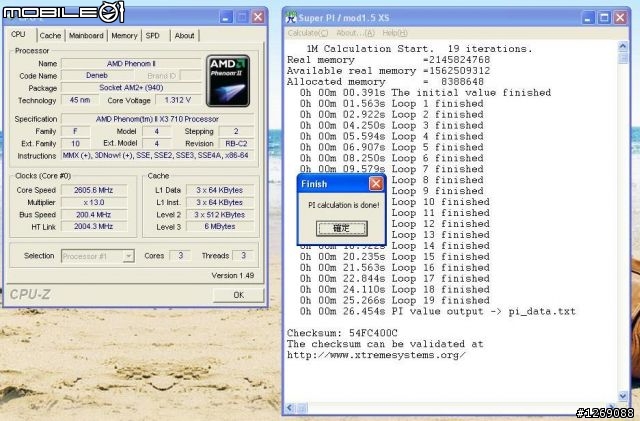
Task: Select the CPU tab in CPU-Z
Action: coord(18,35)
